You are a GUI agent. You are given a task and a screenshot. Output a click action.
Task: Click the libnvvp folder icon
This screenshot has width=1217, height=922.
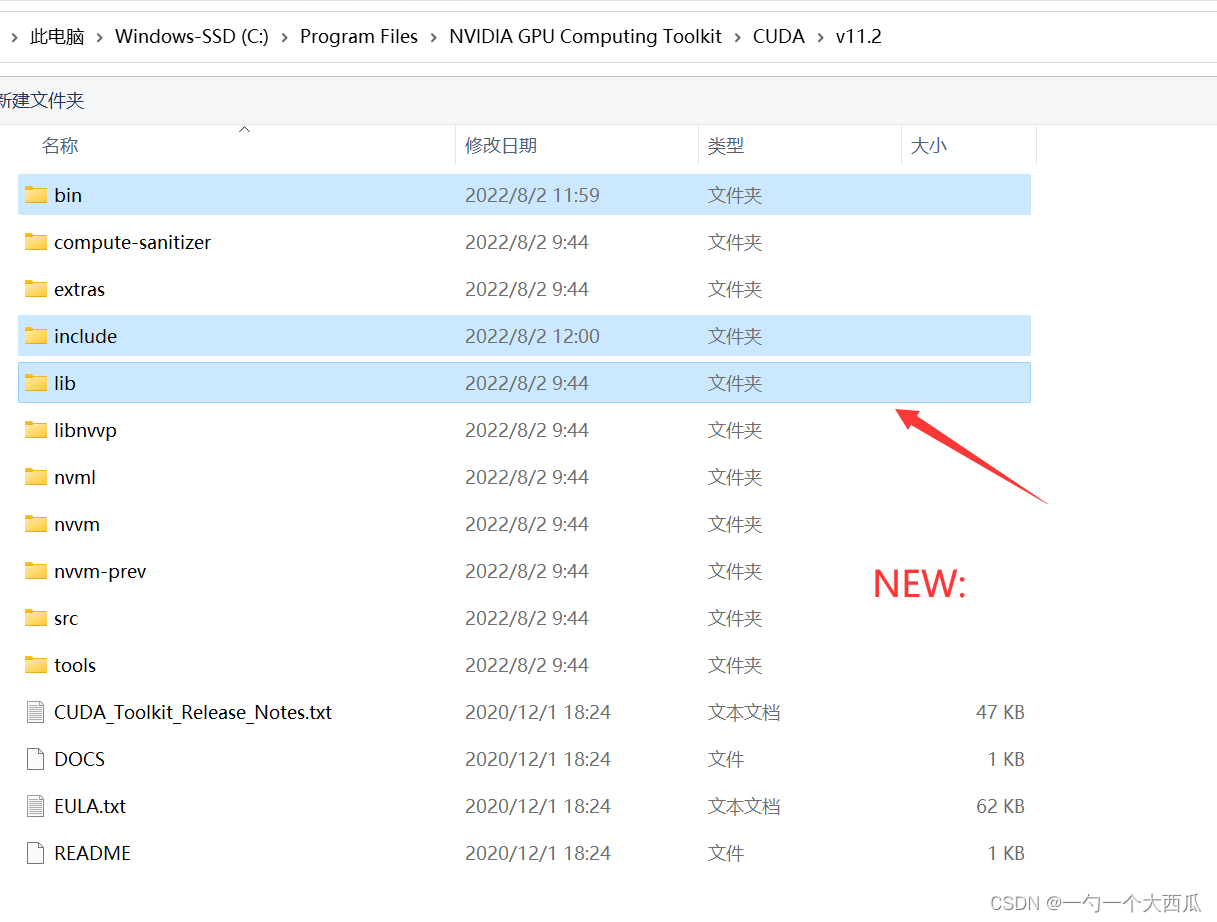[x=36, y=430]
